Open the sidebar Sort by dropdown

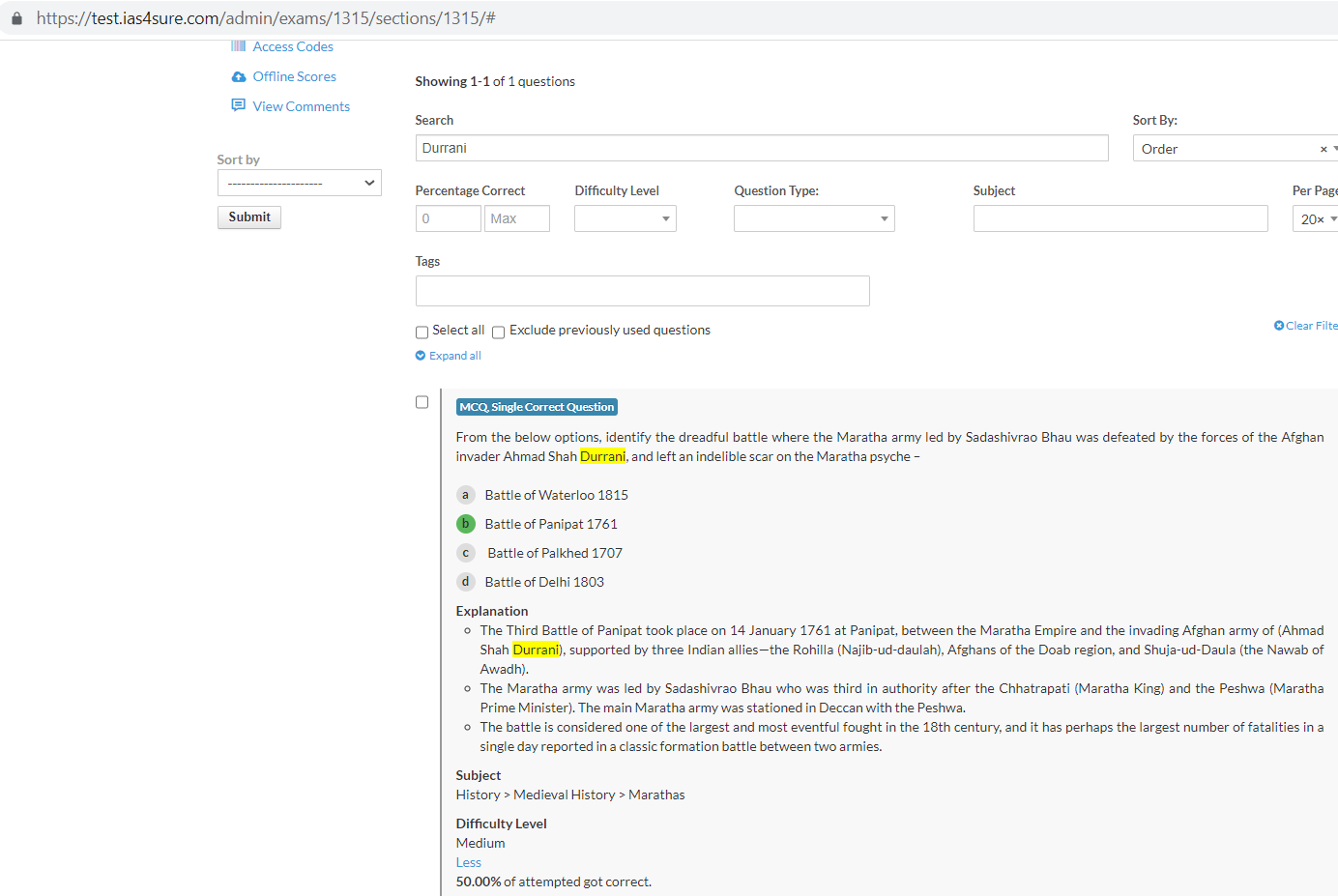(300, 183)
